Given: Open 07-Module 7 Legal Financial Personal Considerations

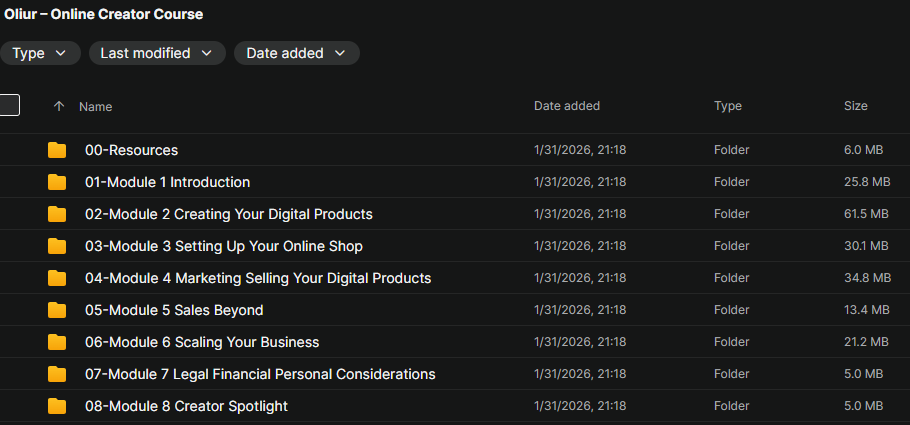Looking at the screenshot, I should (260, 374).
